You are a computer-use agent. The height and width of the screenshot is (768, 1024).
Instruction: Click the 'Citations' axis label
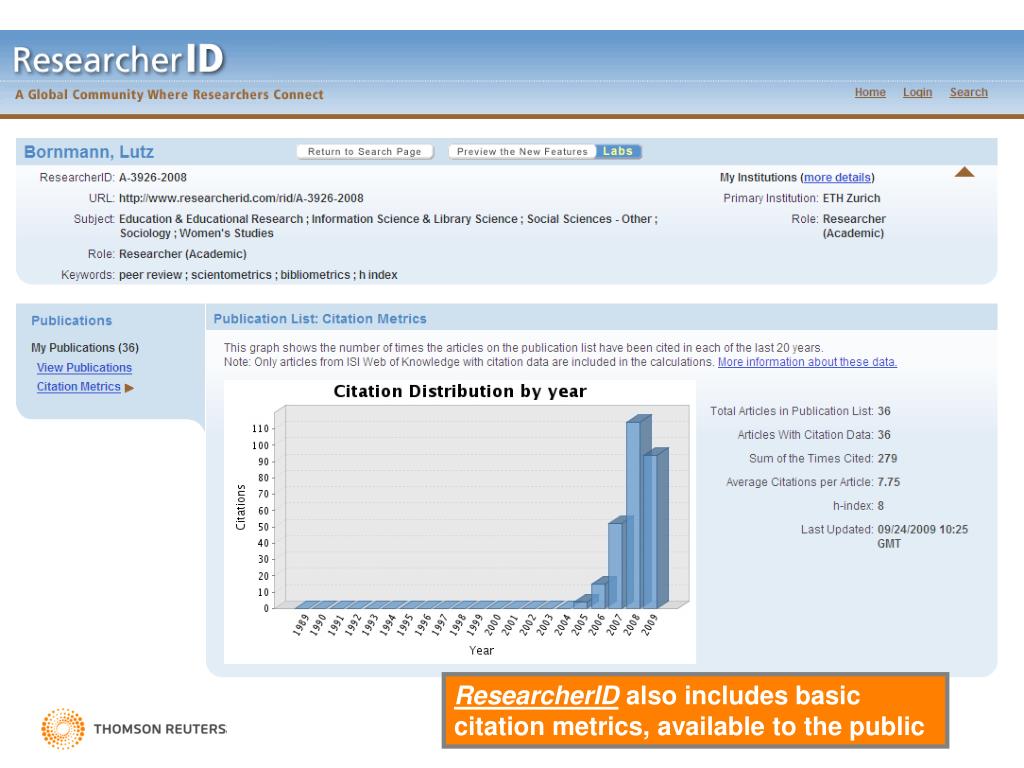(x=241, y=507)
